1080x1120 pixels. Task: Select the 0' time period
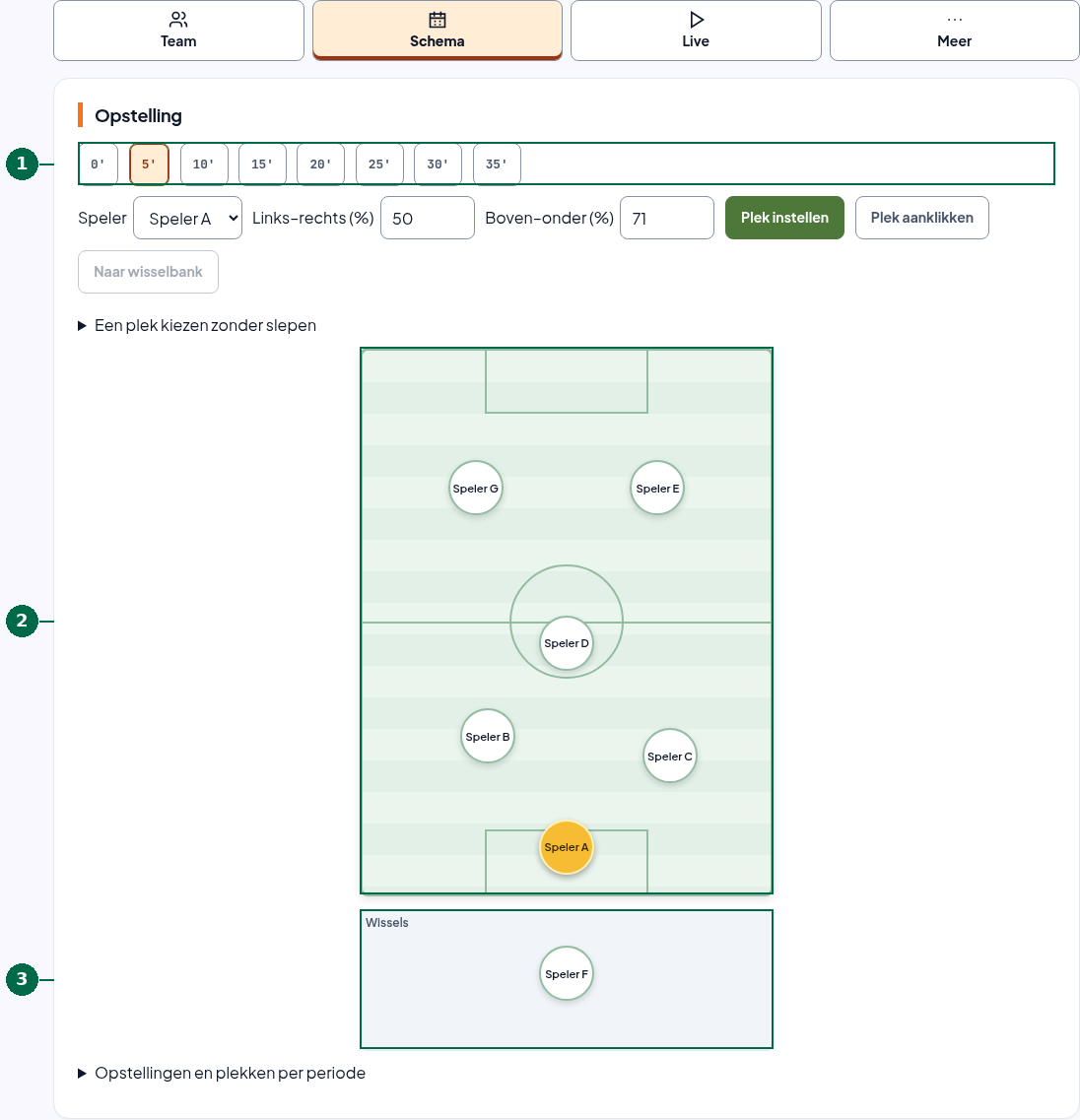tap(99, 165)
